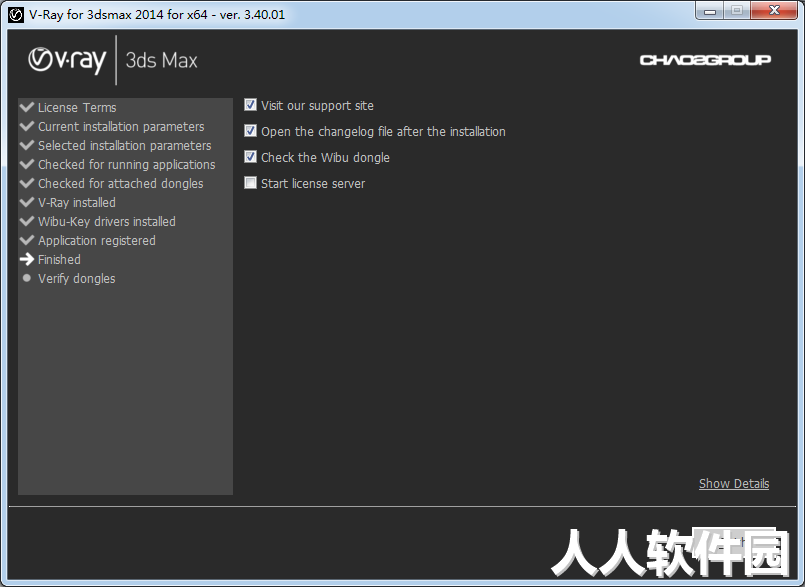
Task: Click the arrow icon beside Finished
Action: coord(27,259)
